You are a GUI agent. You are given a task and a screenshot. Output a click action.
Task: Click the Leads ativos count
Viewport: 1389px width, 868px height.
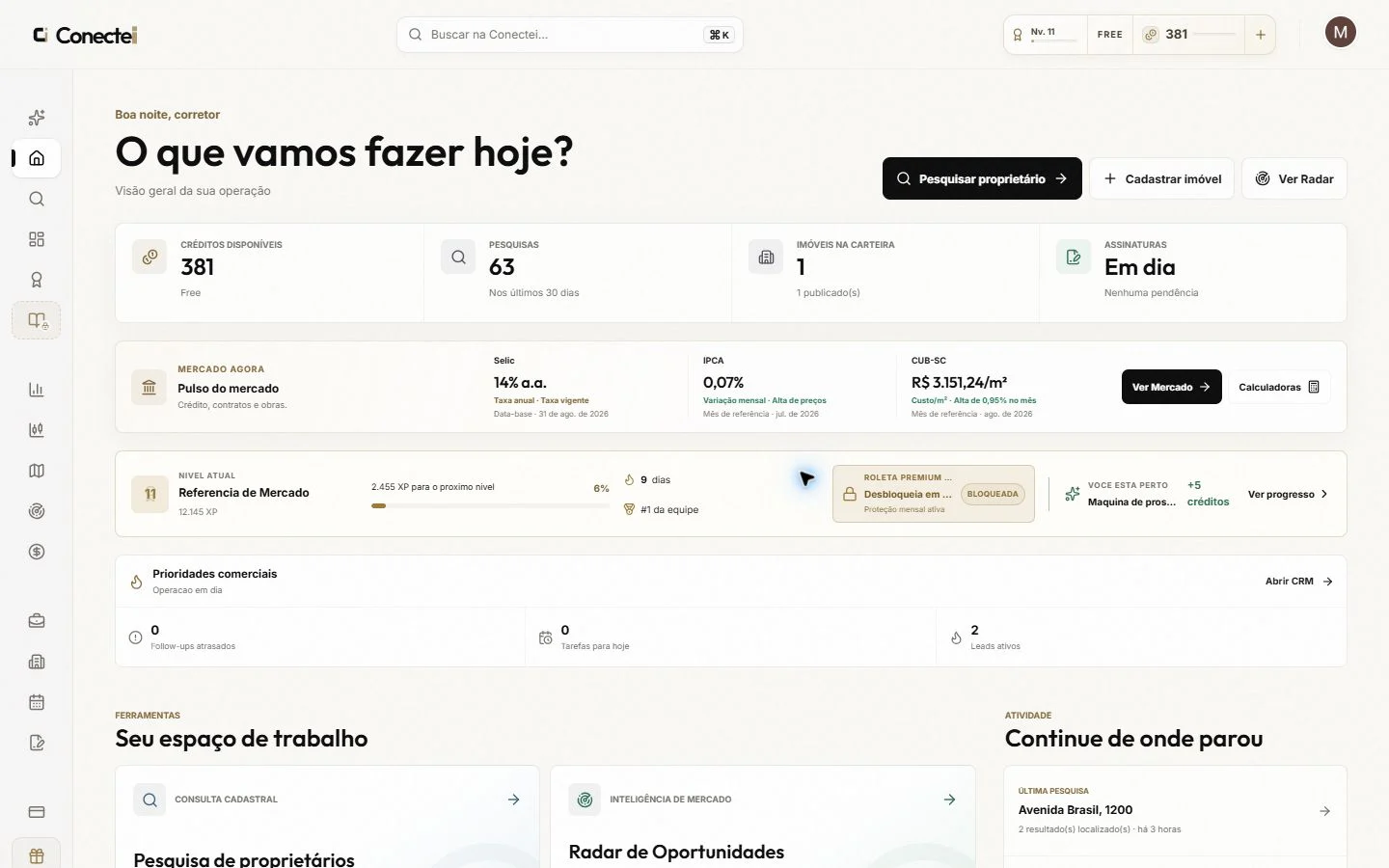point(974,630)
